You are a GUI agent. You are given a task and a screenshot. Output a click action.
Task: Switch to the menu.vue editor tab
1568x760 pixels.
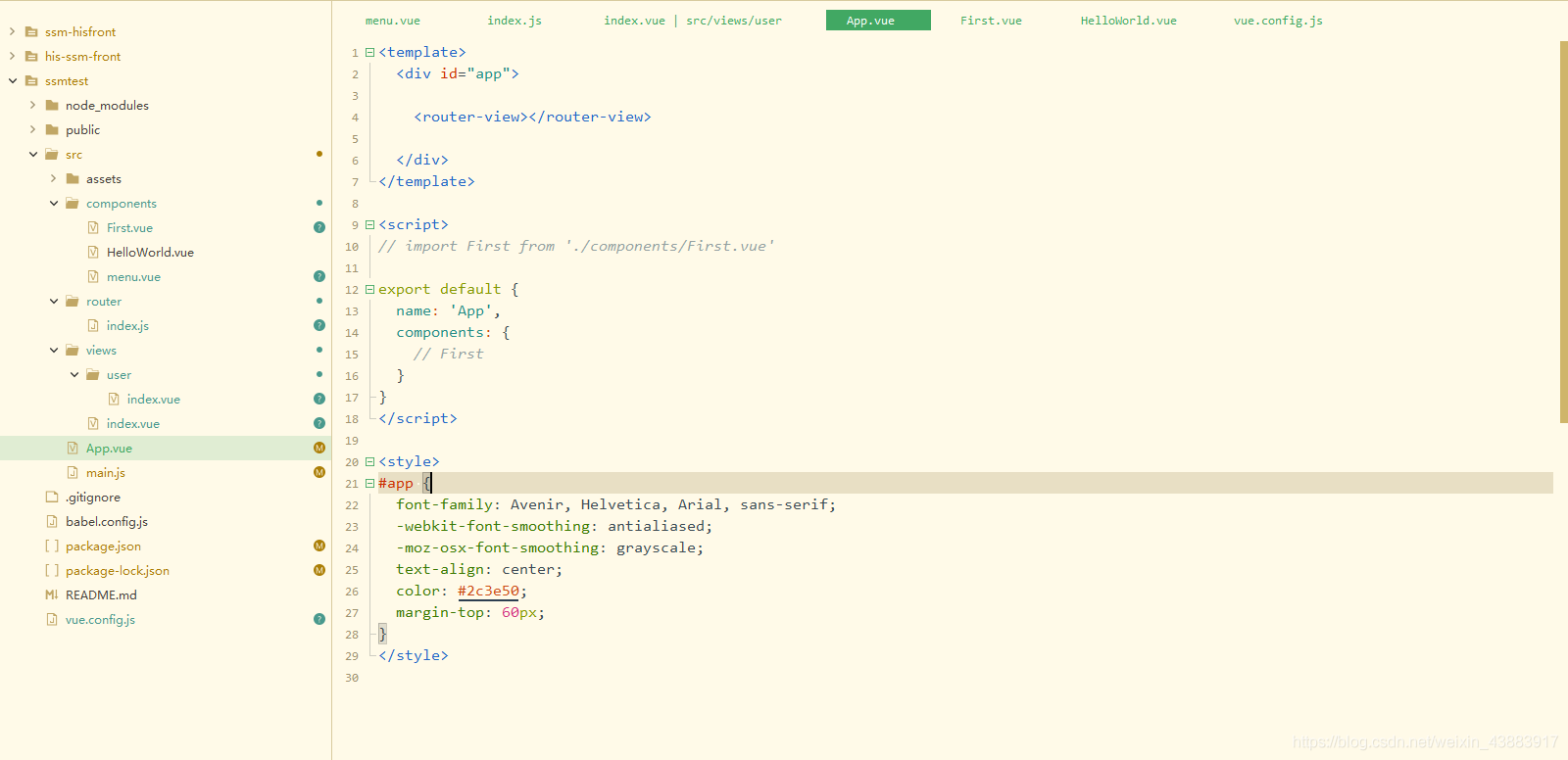[x=393, y=21]
